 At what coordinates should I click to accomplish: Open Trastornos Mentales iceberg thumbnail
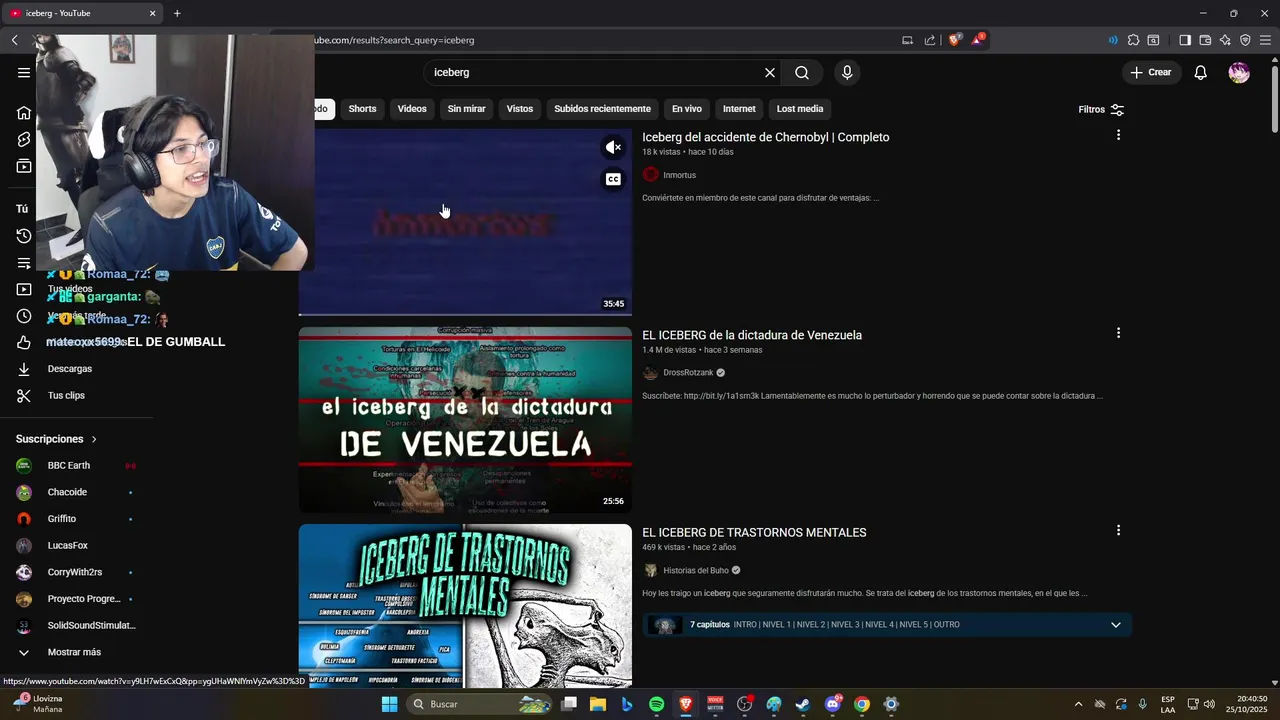tap(465, 606)
